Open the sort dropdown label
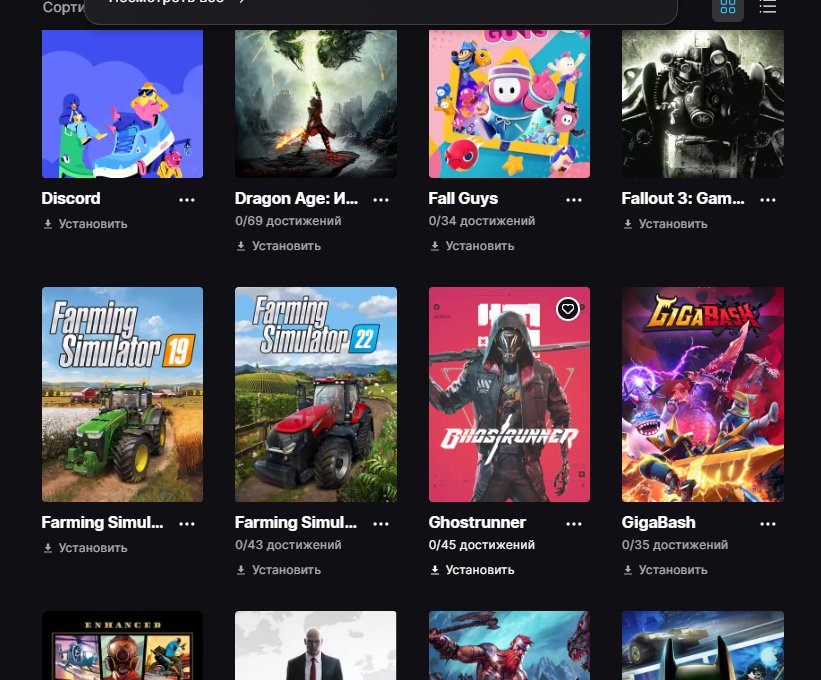This screenshot has width=821, height=680. point(63,7)
